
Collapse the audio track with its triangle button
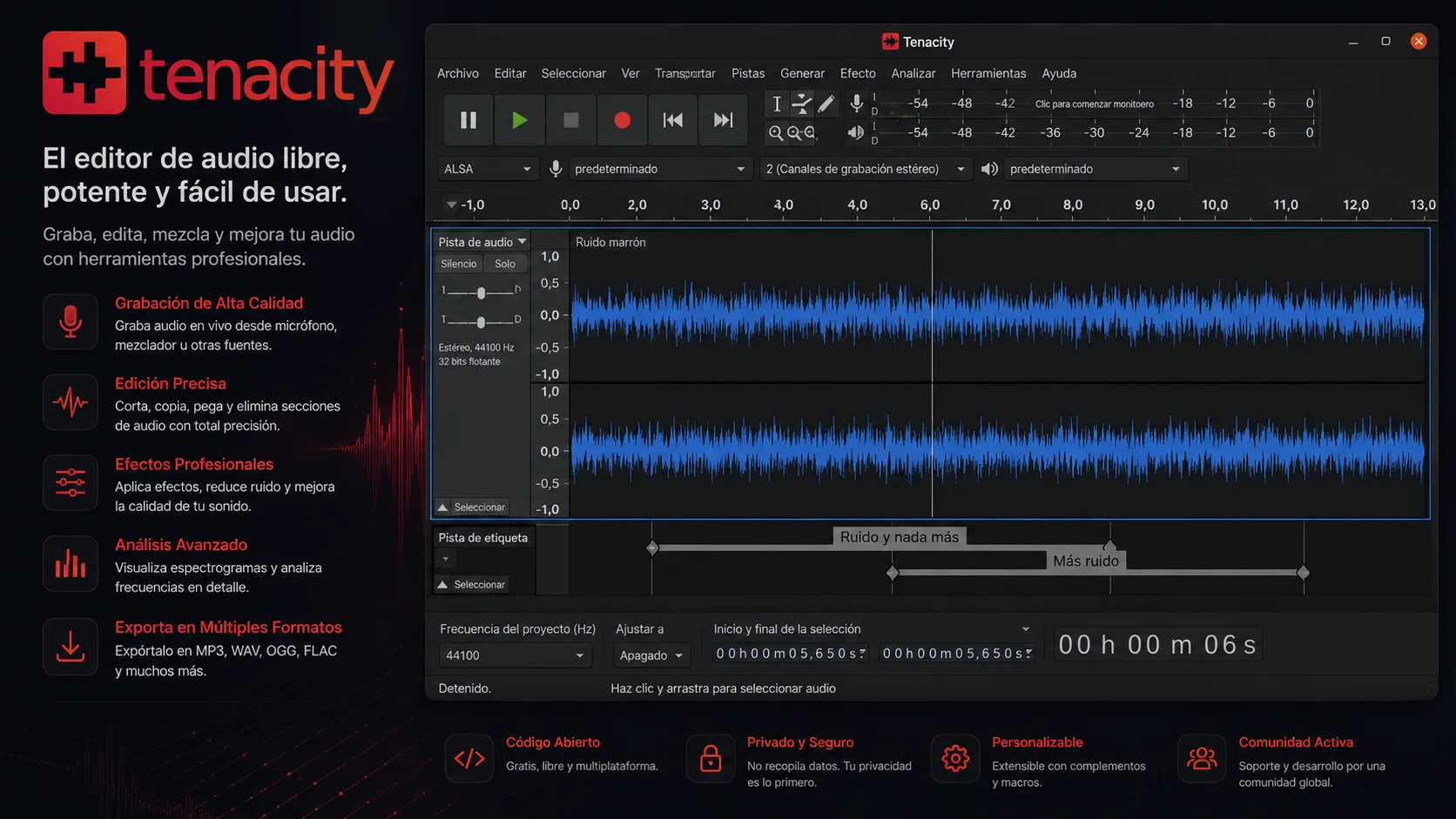pyautogui.click(x=443, y=507)
